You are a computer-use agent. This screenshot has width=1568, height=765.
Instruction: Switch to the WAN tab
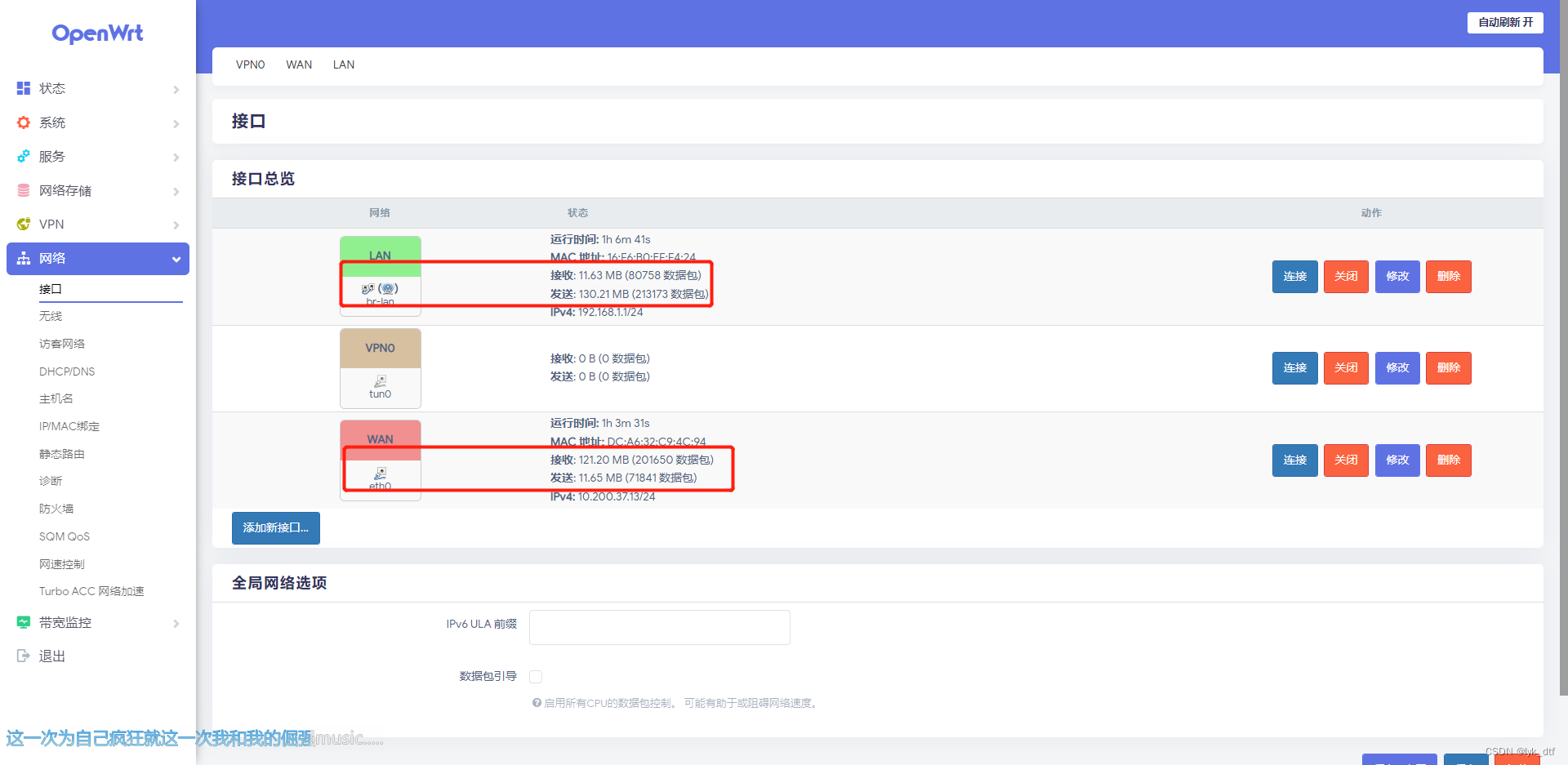click(x=299, y=64)
